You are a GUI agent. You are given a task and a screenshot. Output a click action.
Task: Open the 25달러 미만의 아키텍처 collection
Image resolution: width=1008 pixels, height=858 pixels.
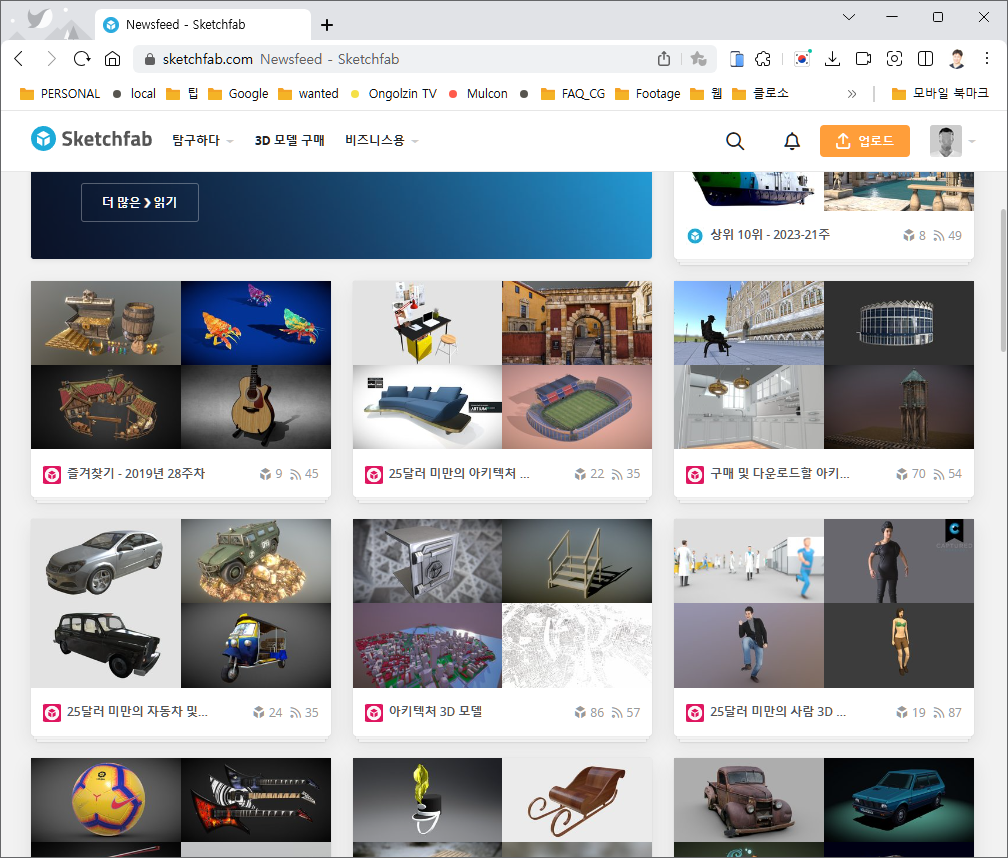(459, 474)
